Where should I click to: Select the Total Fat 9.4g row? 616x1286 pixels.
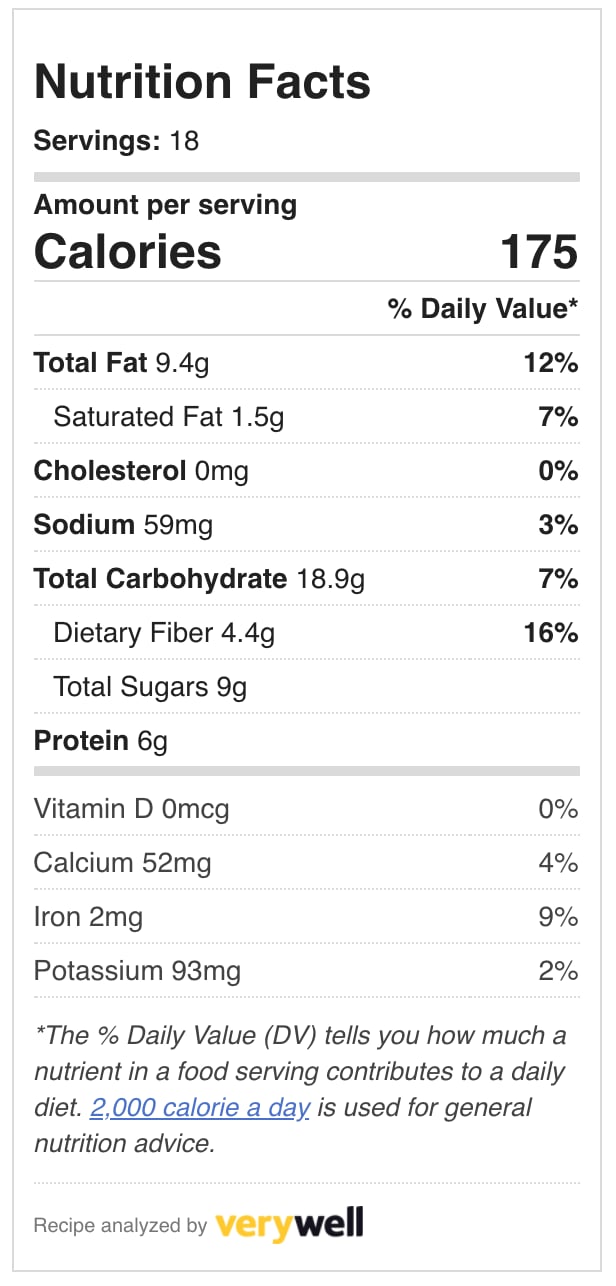point(307,363)
